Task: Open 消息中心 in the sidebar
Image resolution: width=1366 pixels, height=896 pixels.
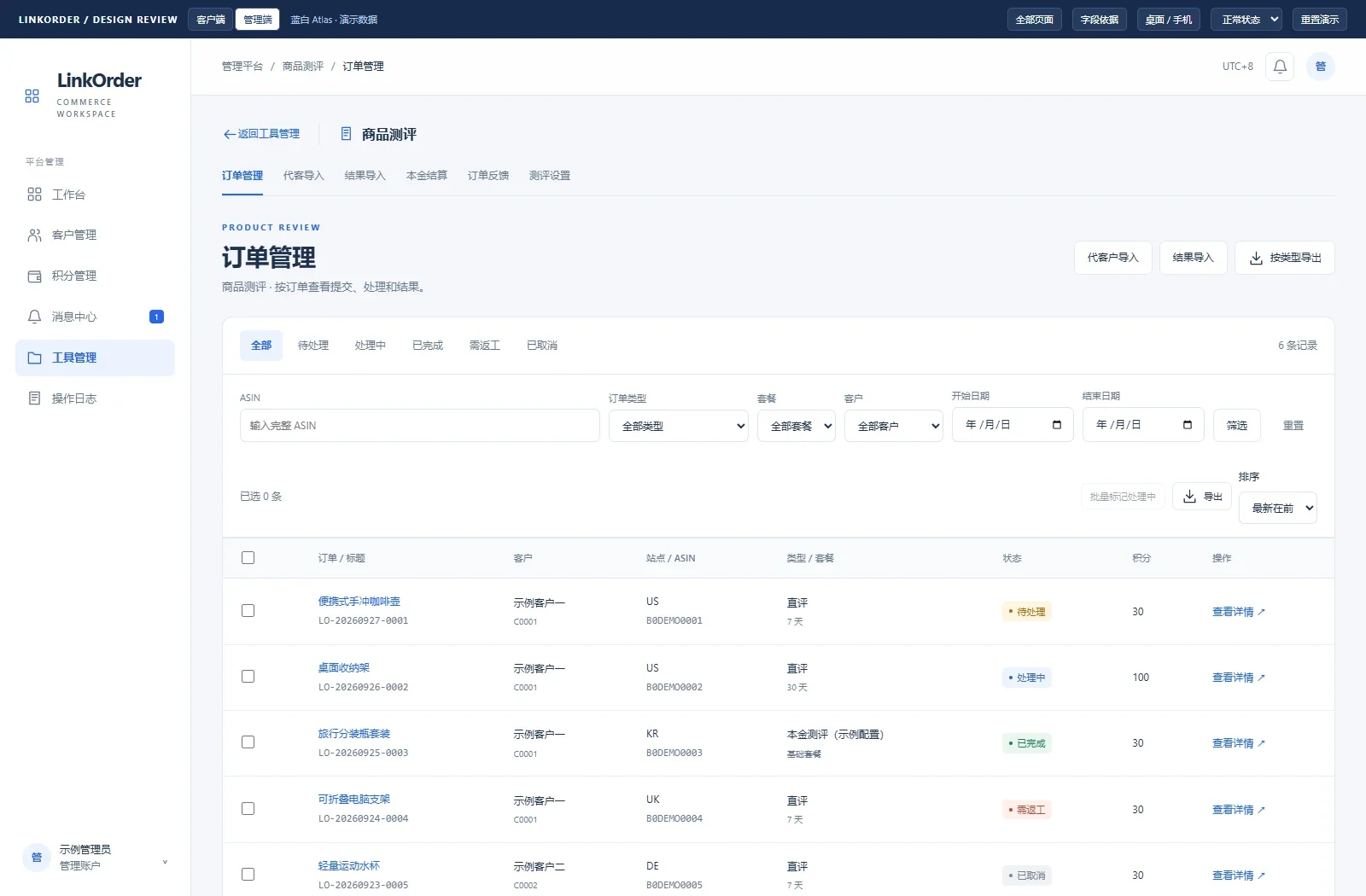Action: coord(95,317)
